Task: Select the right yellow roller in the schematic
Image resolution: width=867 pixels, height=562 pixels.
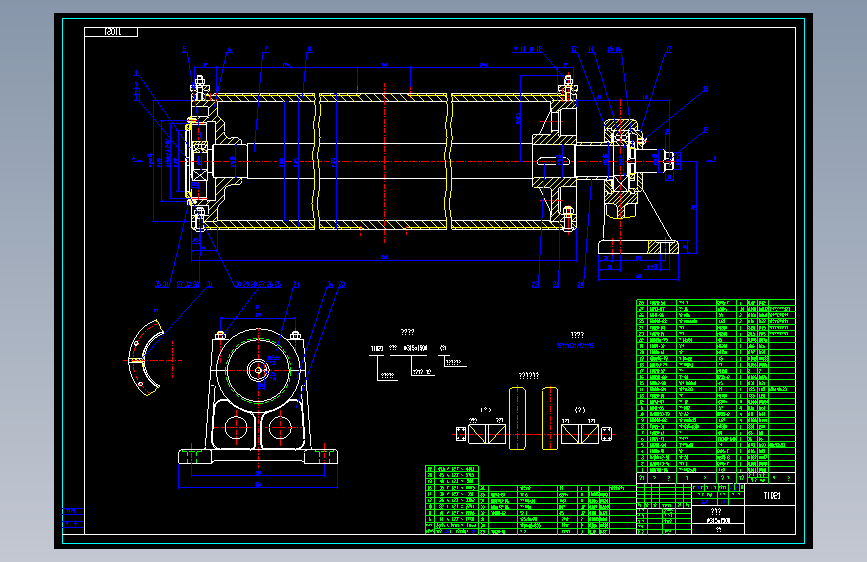Action: coord(550,418)
